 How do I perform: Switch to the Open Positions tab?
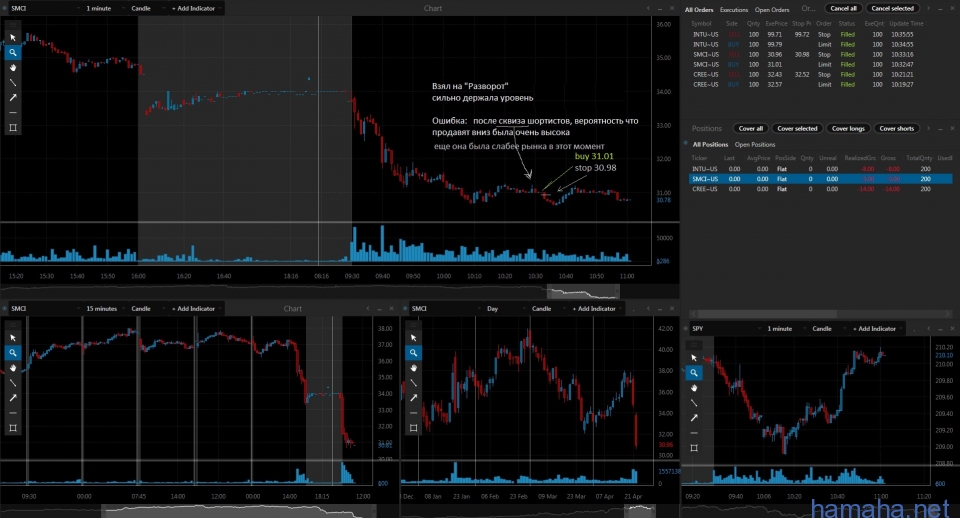754,145
